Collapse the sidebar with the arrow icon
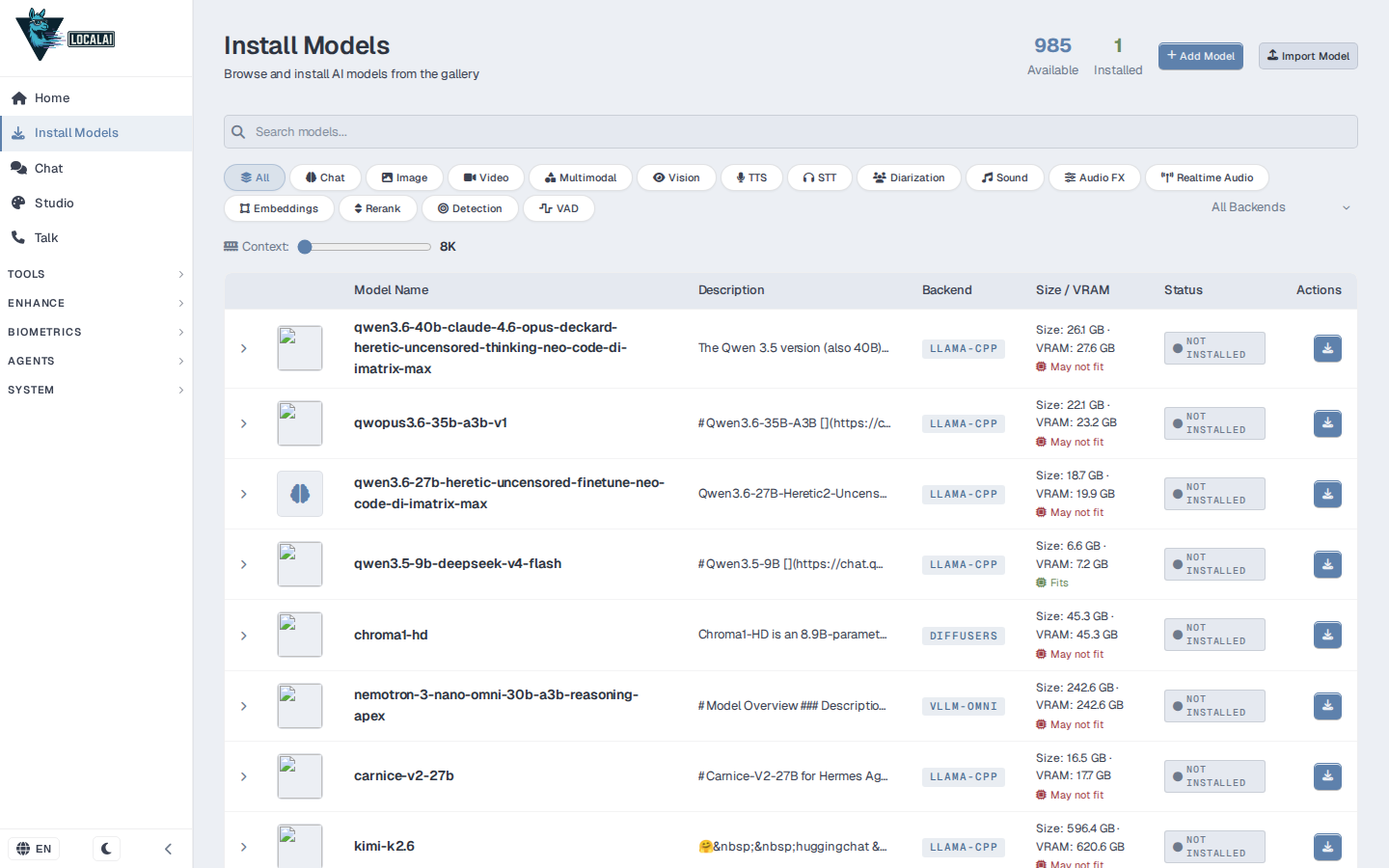This screenshot has width=1389, height=868. point(168,849)
